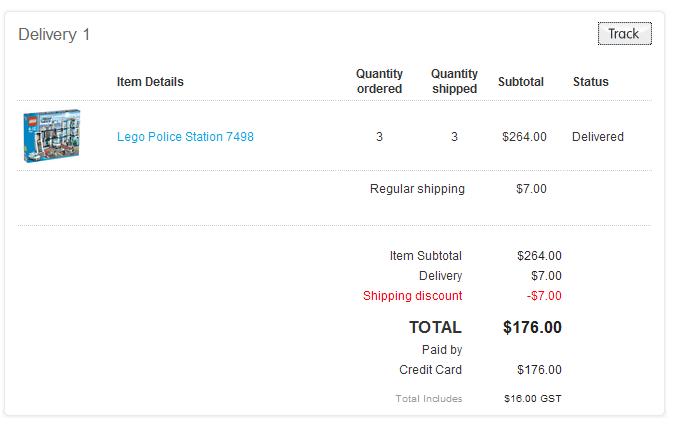
Task: Click the Quantity shipped column header
Action: point(454,81)
